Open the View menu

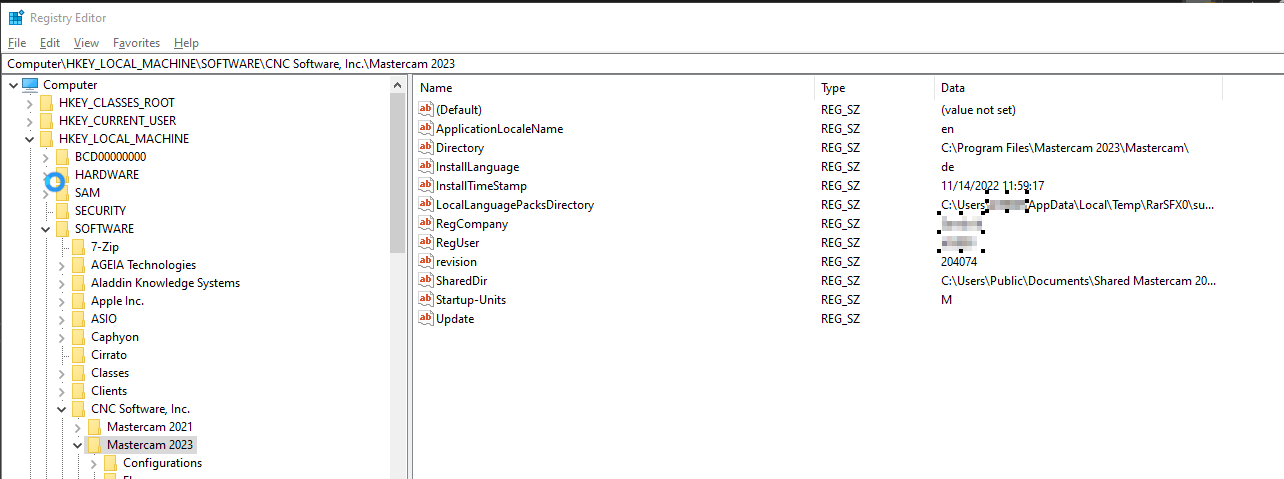point(86,43)
